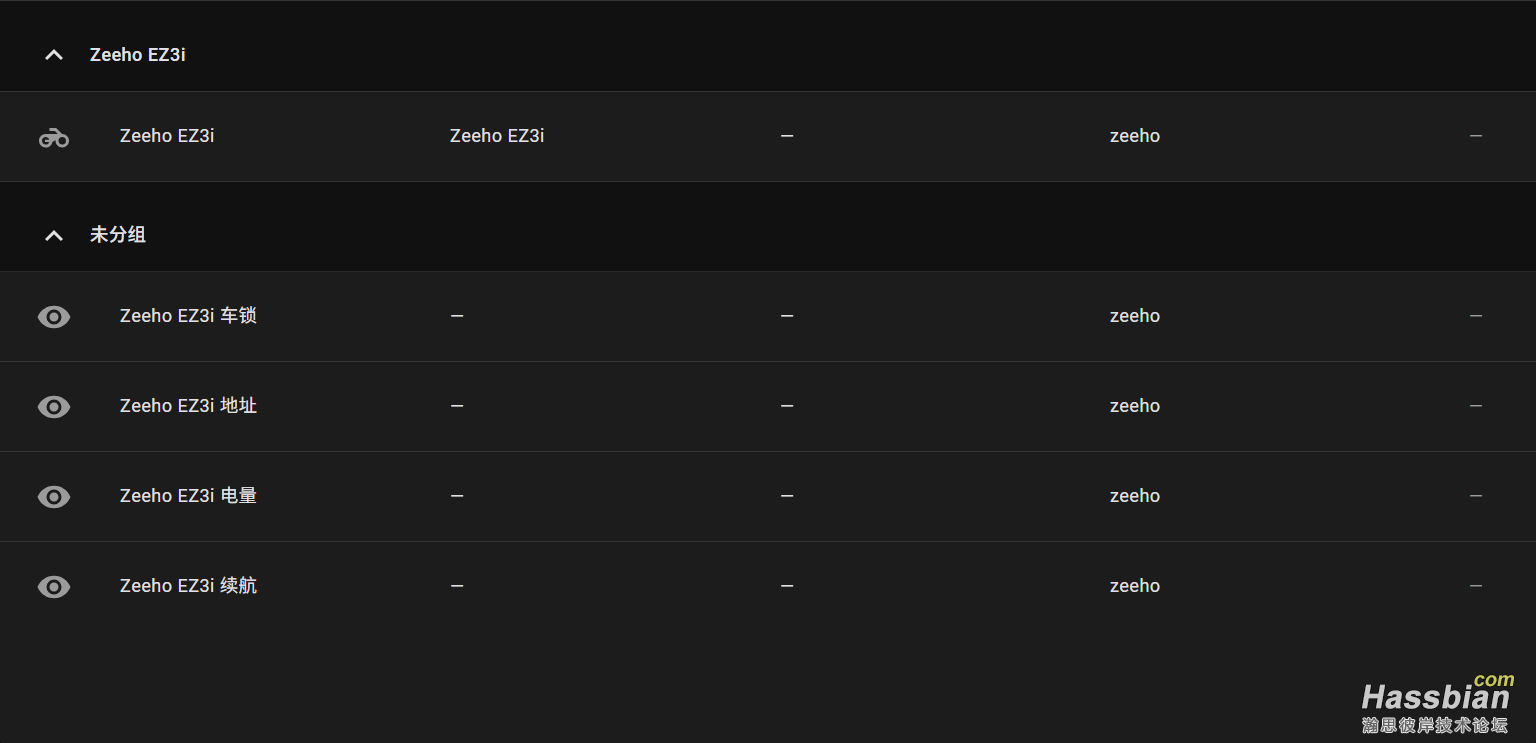The width and height of the screenshot is (1536, 743).
Task: Open the Zeeho EZ3i 车锁 entity
Action: (x=188, y=316)
